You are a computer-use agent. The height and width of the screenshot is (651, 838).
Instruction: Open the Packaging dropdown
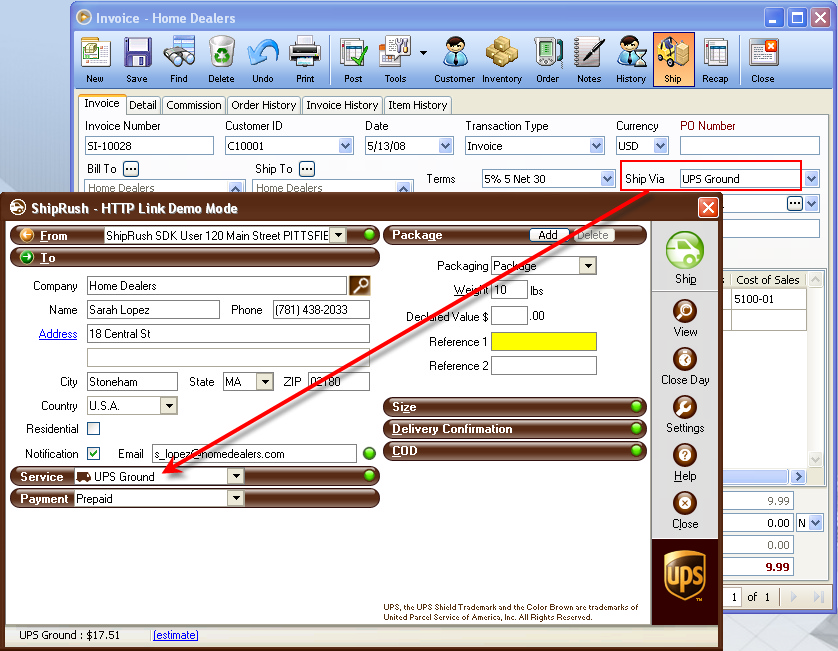[588, 265]
